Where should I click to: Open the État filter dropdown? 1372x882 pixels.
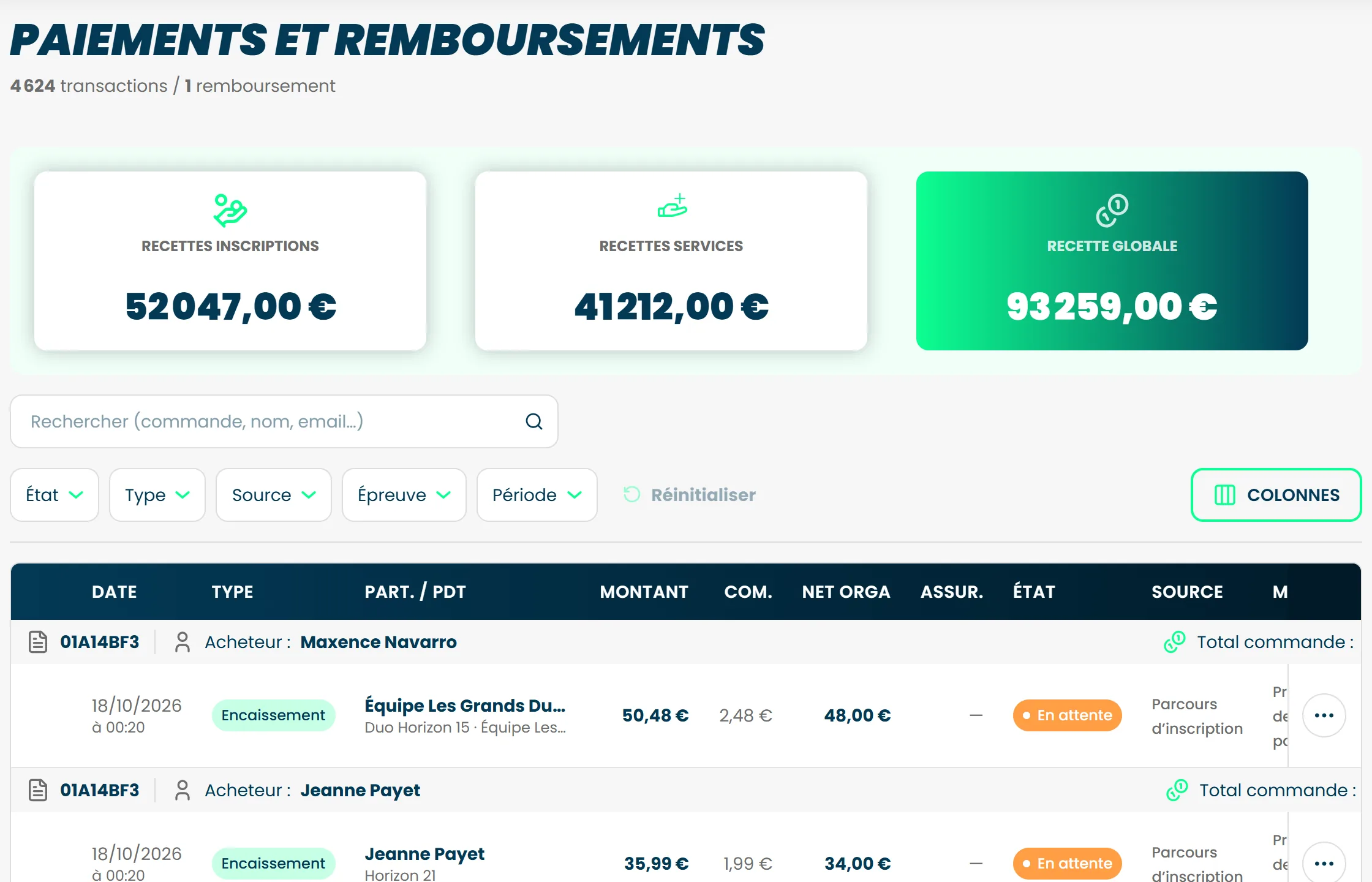pos(55,495)
